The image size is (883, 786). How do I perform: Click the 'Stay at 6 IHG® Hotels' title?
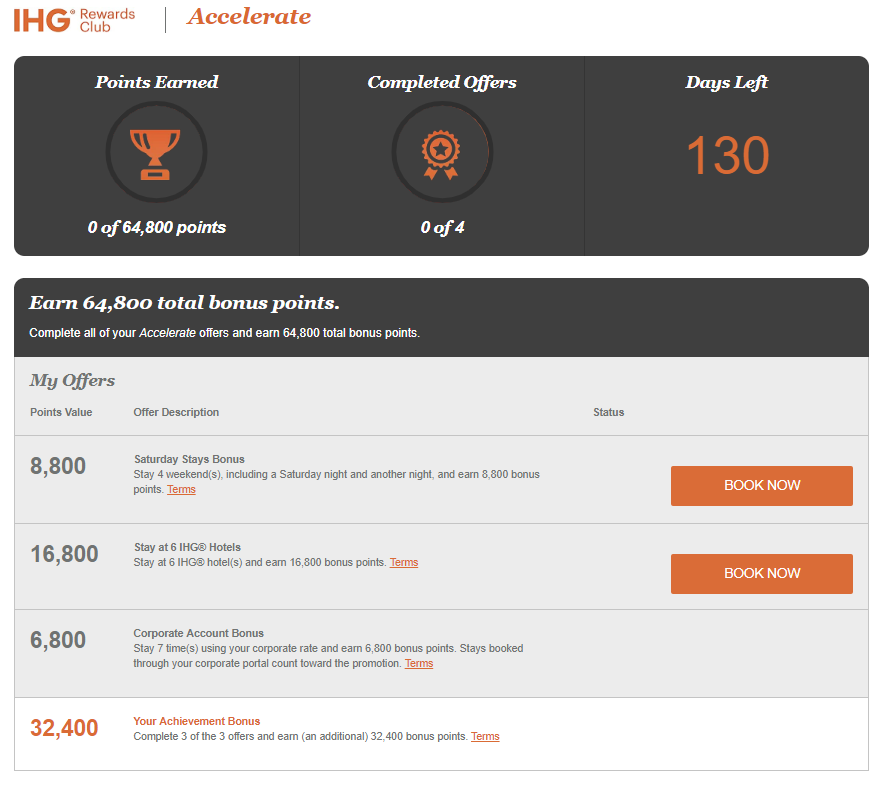187,547
